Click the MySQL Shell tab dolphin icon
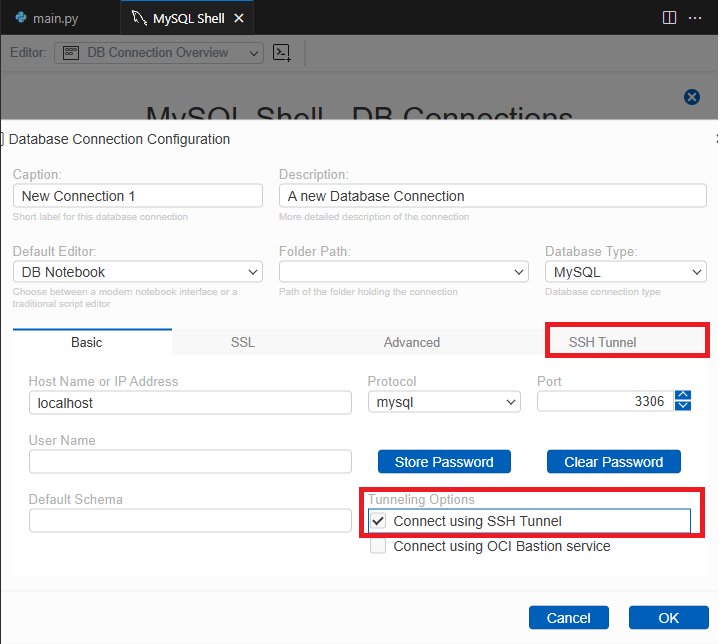The image size is (725, 644). pyautogui.click(x=139, y=18)
